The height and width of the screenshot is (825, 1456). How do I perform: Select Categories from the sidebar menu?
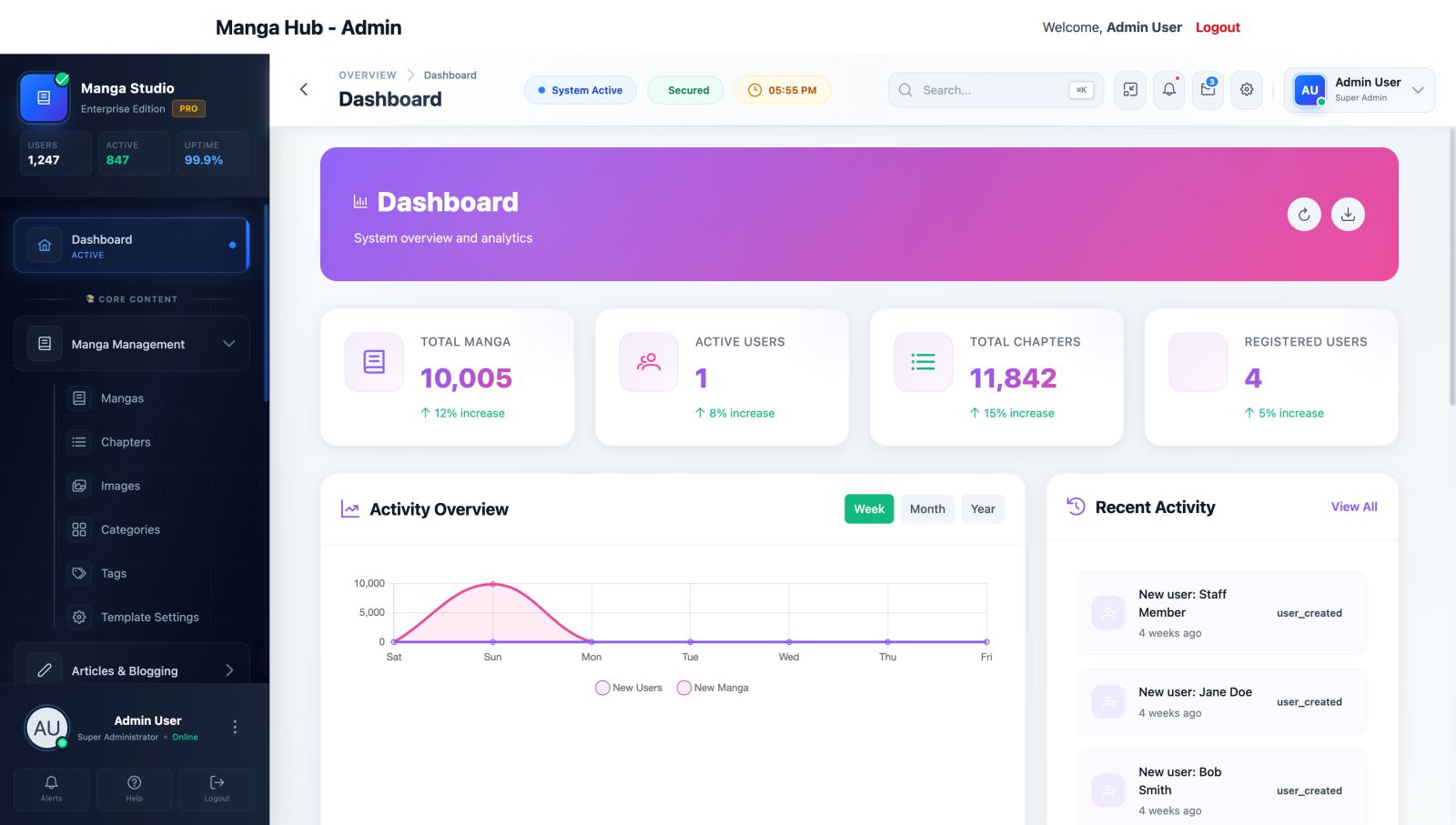pos(130,529)
